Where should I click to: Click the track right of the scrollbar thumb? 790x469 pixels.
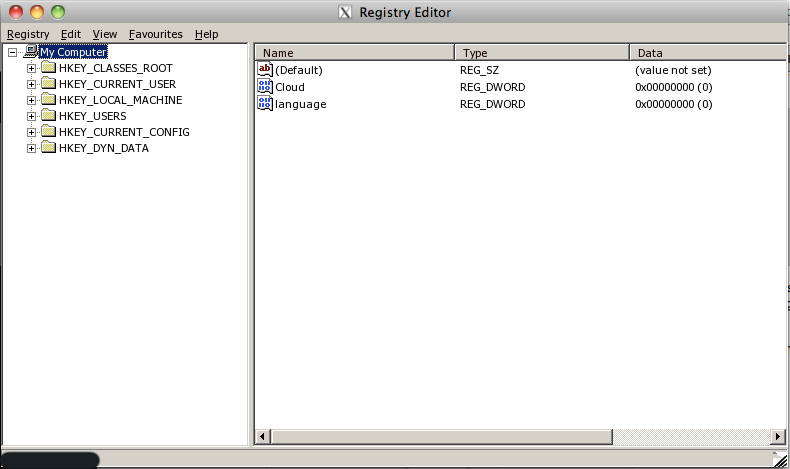(x=691, y=436)
